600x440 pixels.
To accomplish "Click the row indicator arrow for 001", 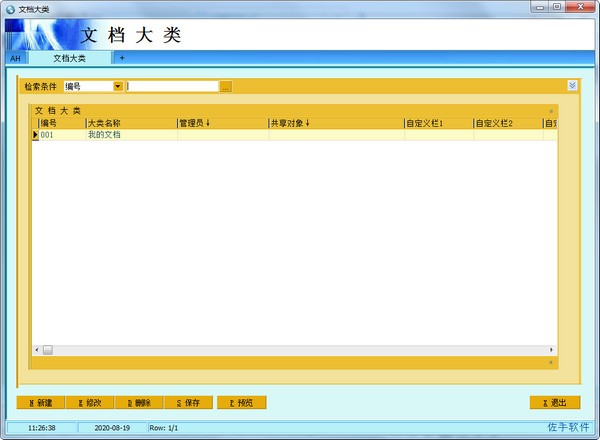I will tap(36, 134).
